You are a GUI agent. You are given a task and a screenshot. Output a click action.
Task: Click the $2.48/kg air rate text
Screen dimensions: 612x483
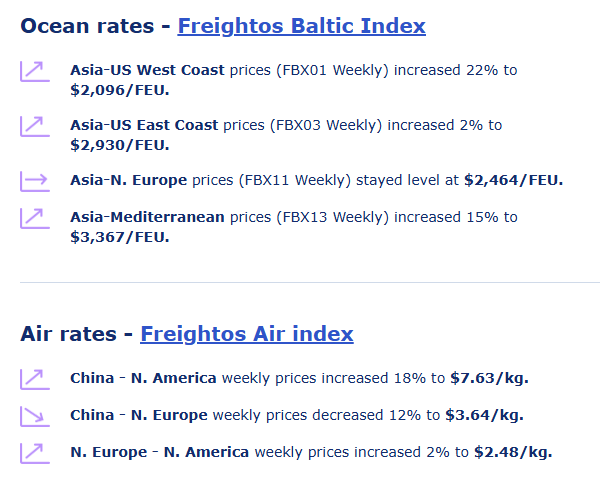point(512,452)
